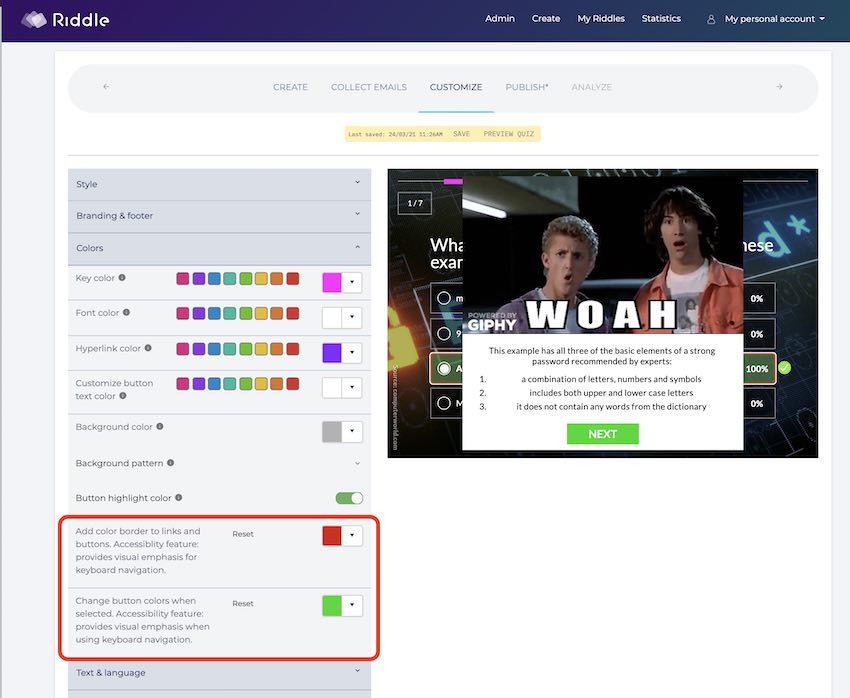Pick the green preset swatch for Key color
Screen dimensions: 850x698
pos(246,279)
